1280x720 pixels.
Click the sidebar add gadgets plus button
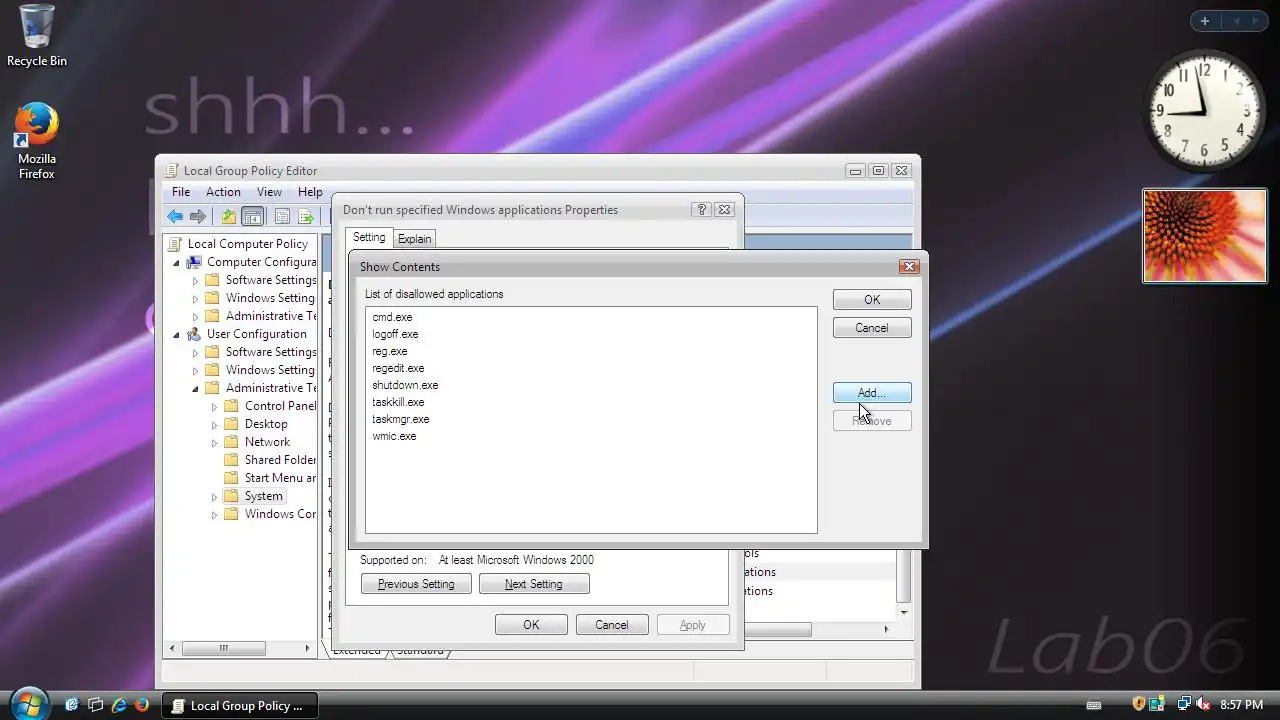pyautogui.click(x=1205, y=21)
